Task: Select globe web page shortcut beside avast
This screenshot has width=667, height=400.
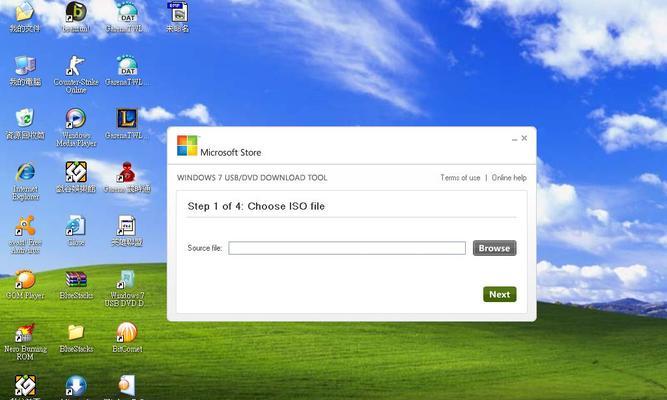Action: pyautogui.click(x=76, y=231)
